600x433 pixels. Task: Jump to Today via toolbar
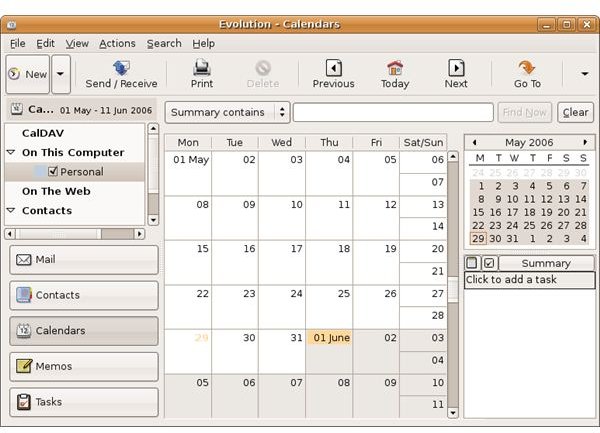pos(395,74)
